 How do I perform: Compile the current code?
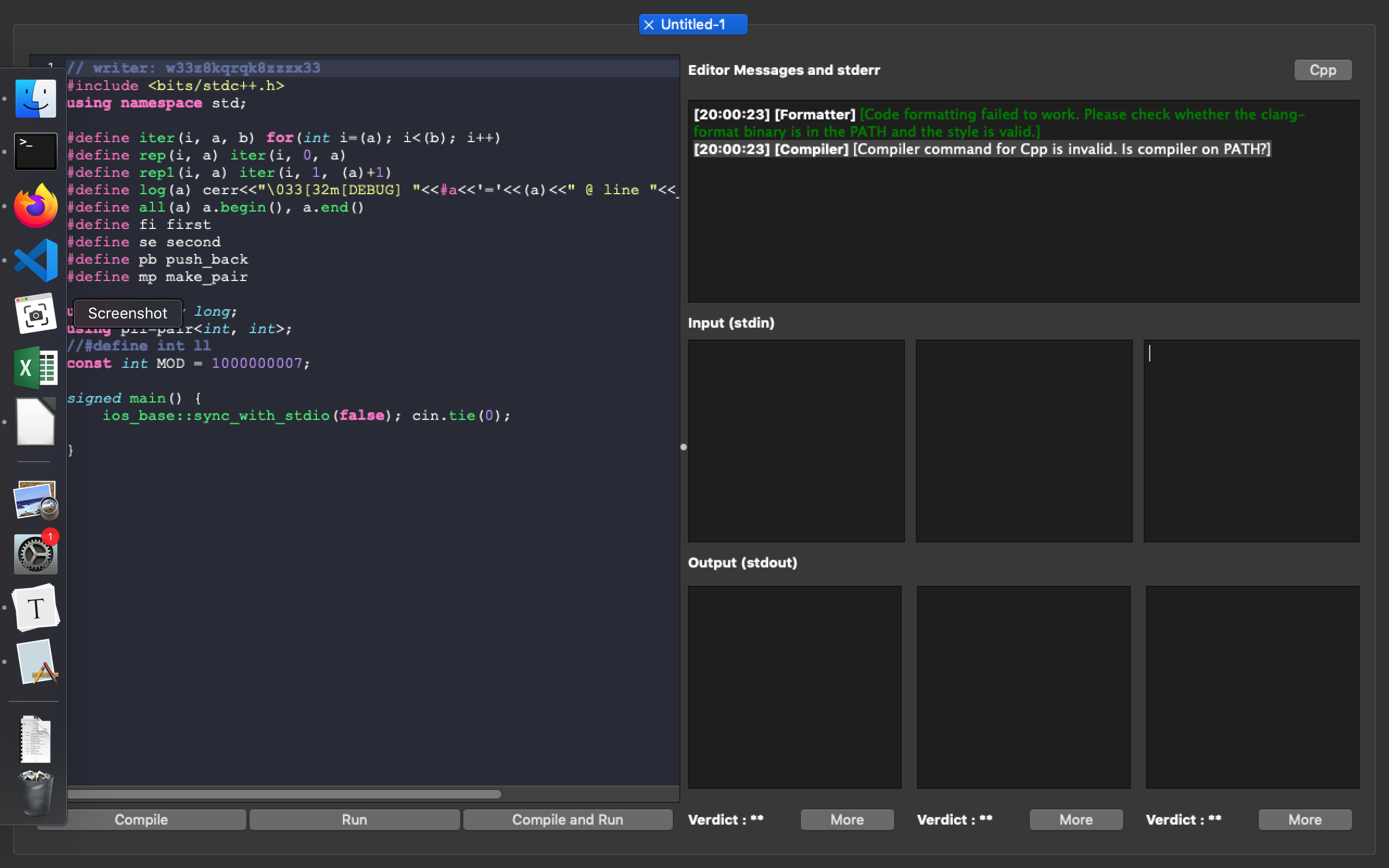click(x=141, y=819)
